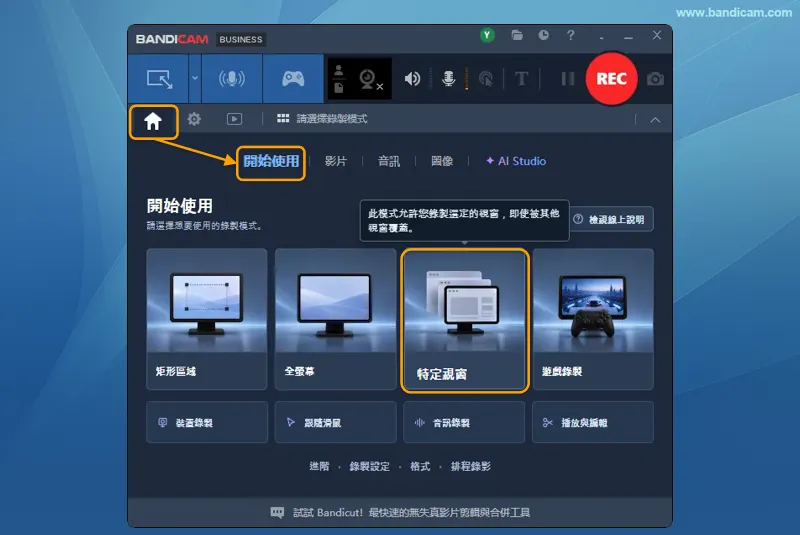Minimize the Bandicam window
This screenshot has width=800, height=535.
click(628, 36)
